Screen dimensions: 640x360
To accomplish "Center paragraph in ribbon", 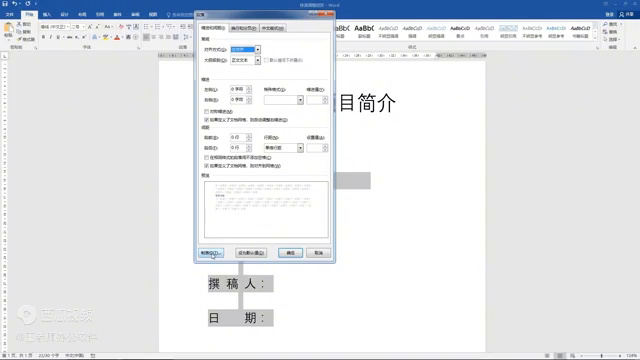I will click(153, 37).
